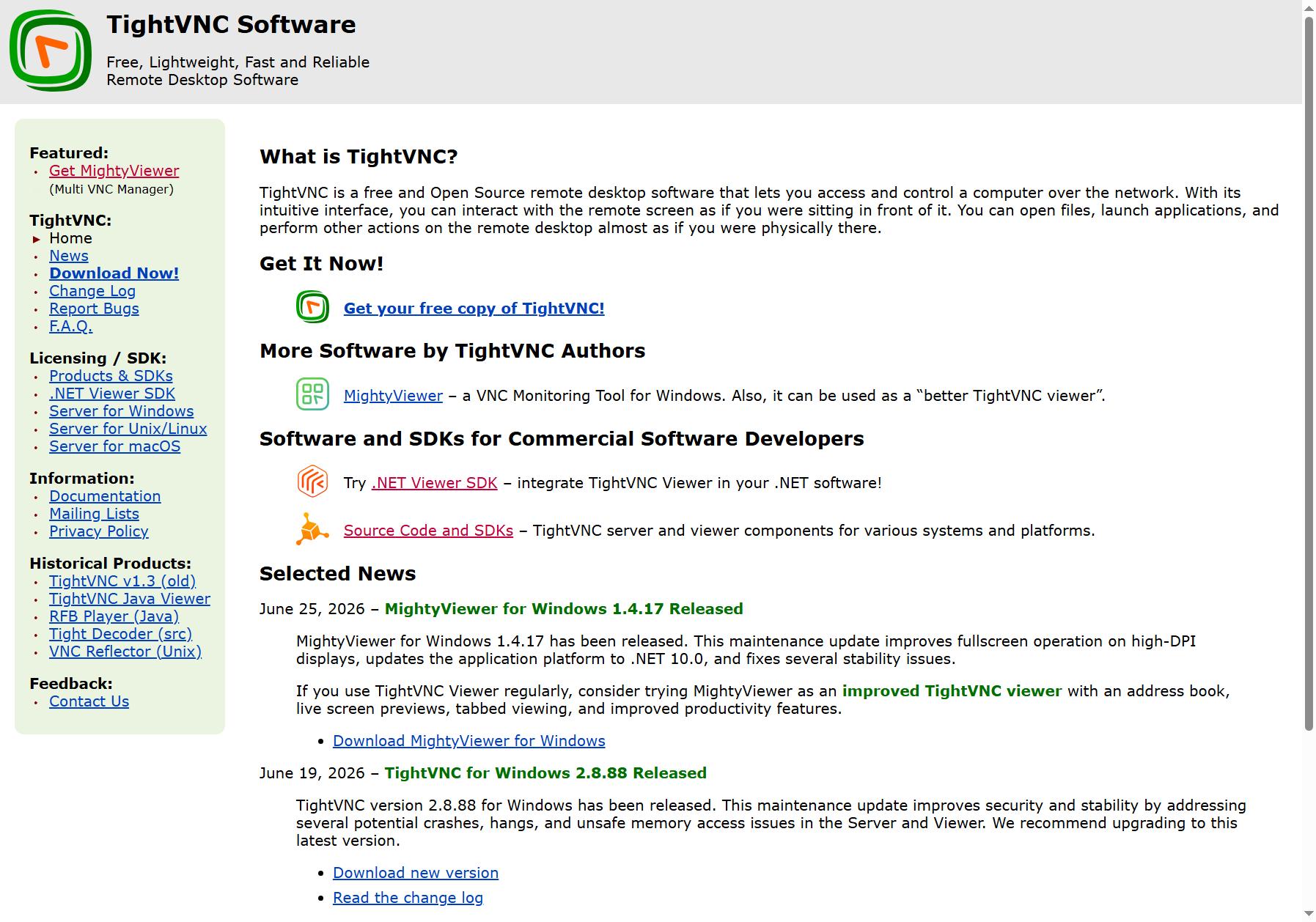Open the sidebar .NET Viewer SDK link
This screenshot has width=1316, height=922.
tap(112, 394)
